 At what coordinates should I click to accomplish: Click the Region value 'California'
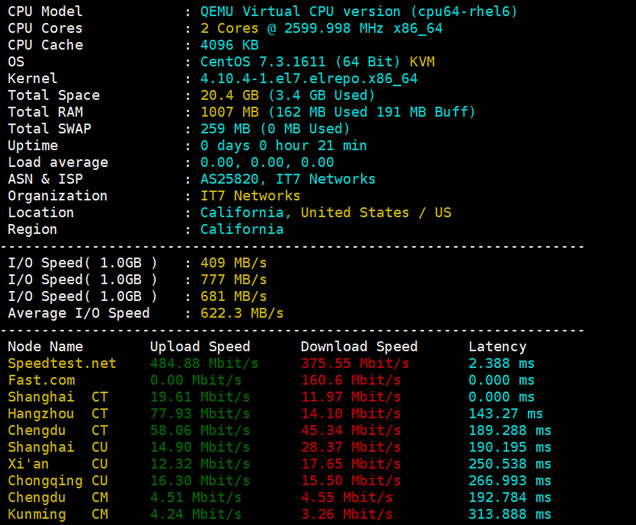click(x=242, y=229)
